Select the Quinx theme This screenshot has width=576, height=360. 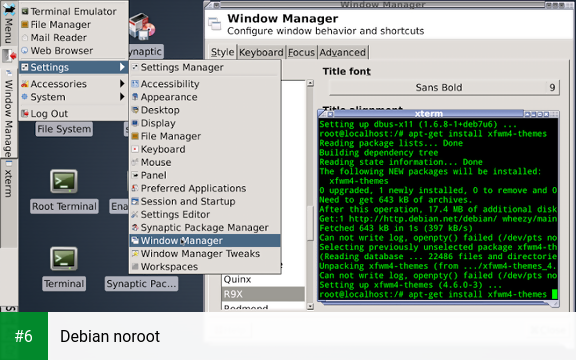pos(263,280)
